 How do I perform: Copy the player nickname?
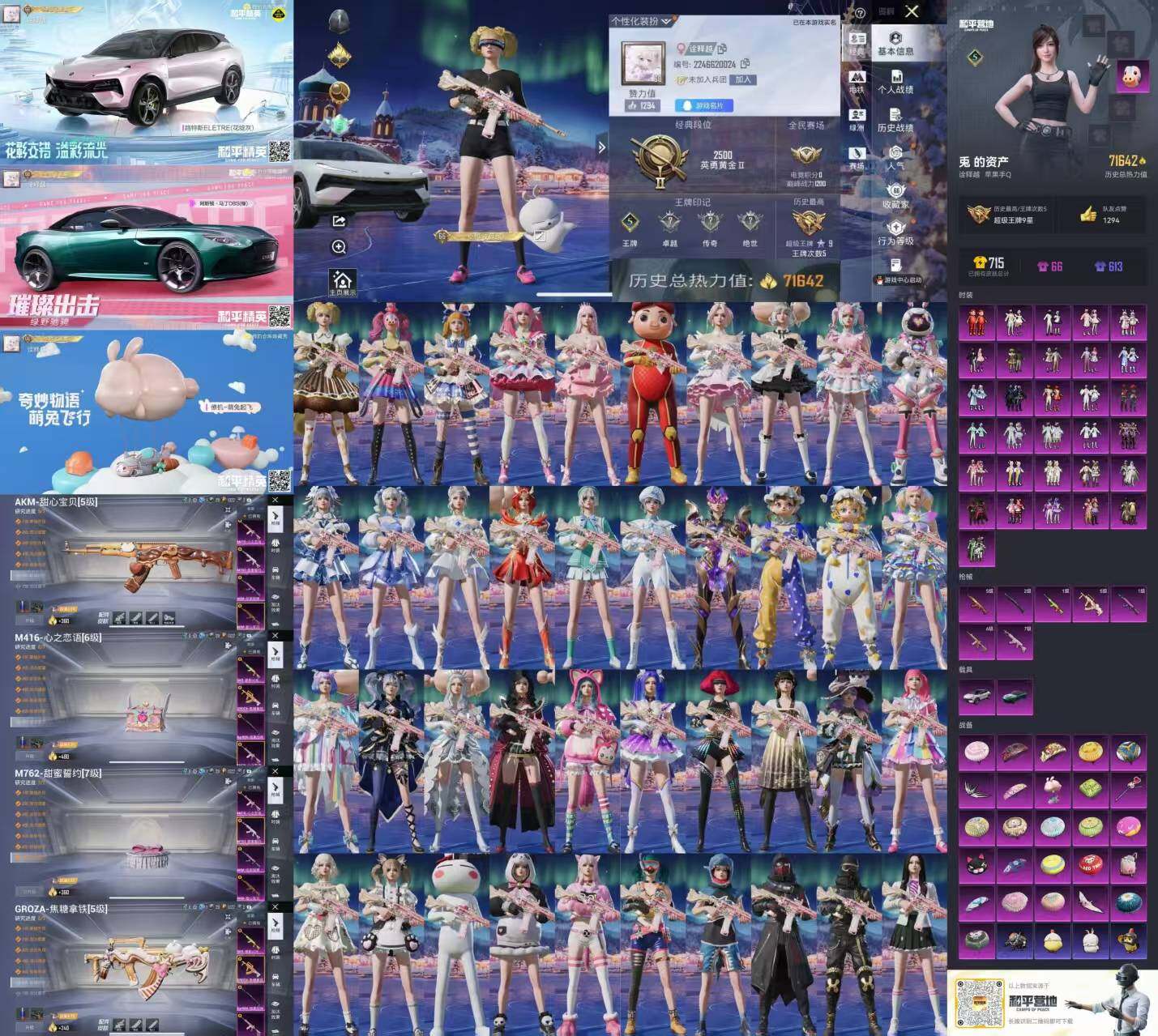(722, 49)
